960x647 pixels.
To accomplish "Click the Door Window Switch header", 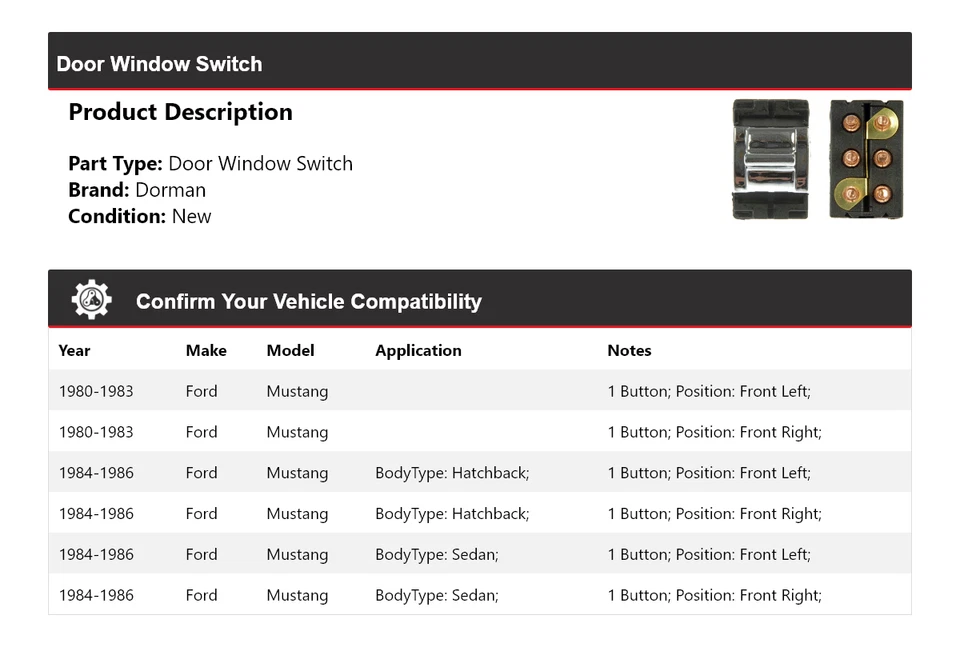I will pos(160,64).
